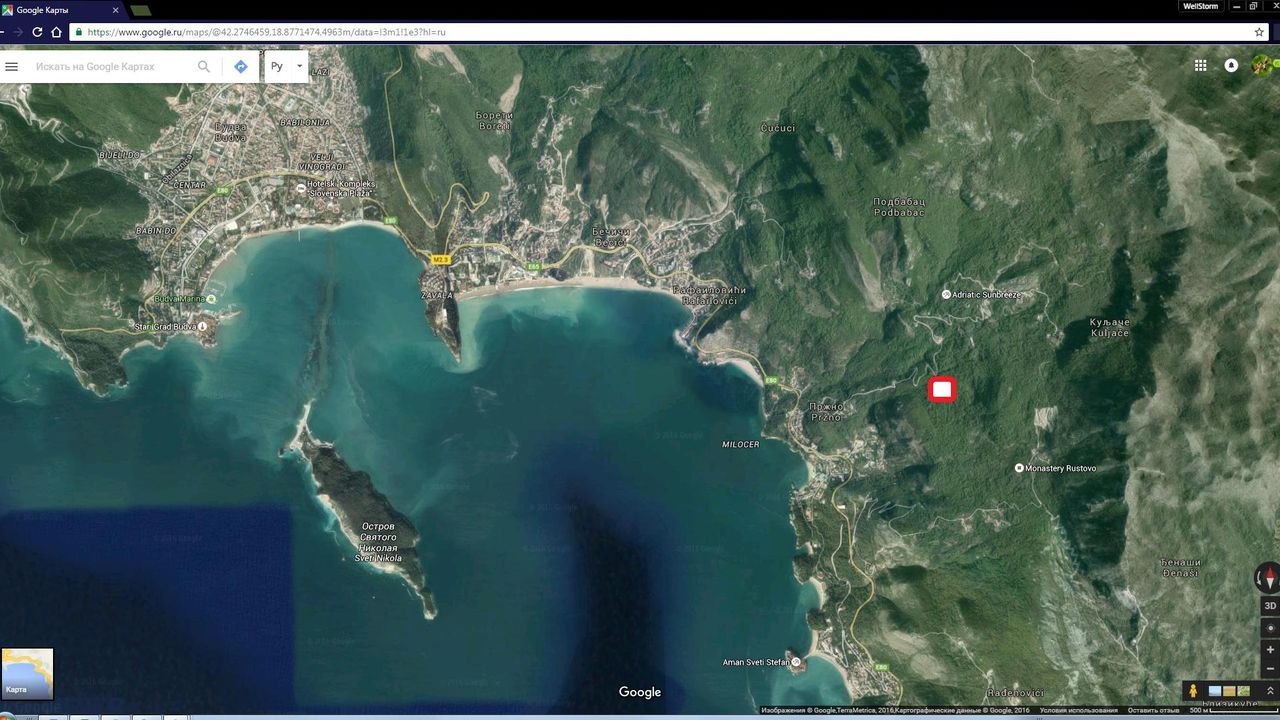Click the 'Čučuci' village label
Screen dimensions: 1280x720
pyautogui.click(x=778, y=128)
